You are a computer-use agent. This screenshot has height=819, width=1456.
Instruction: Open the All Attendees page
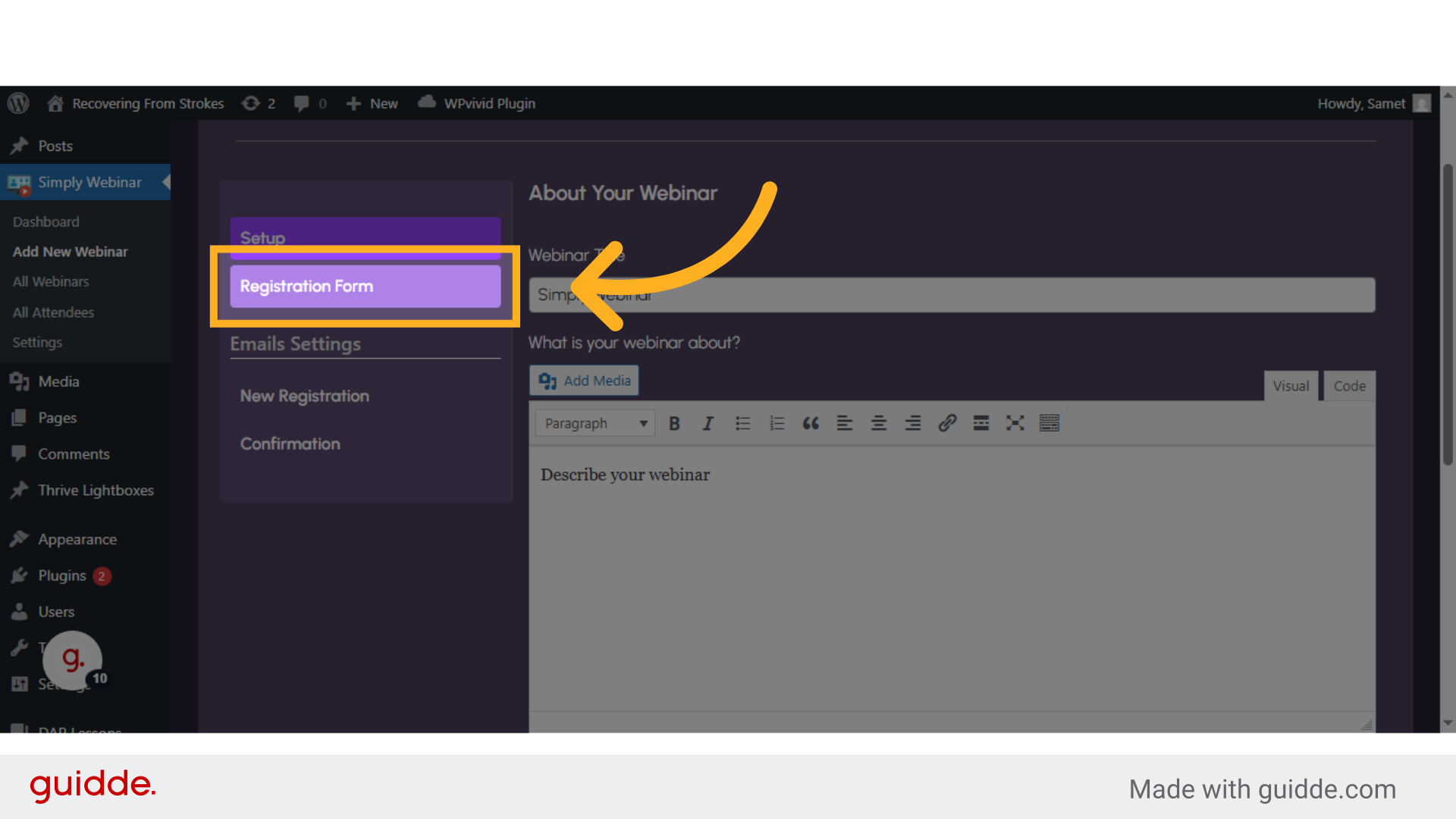[53, 312]
